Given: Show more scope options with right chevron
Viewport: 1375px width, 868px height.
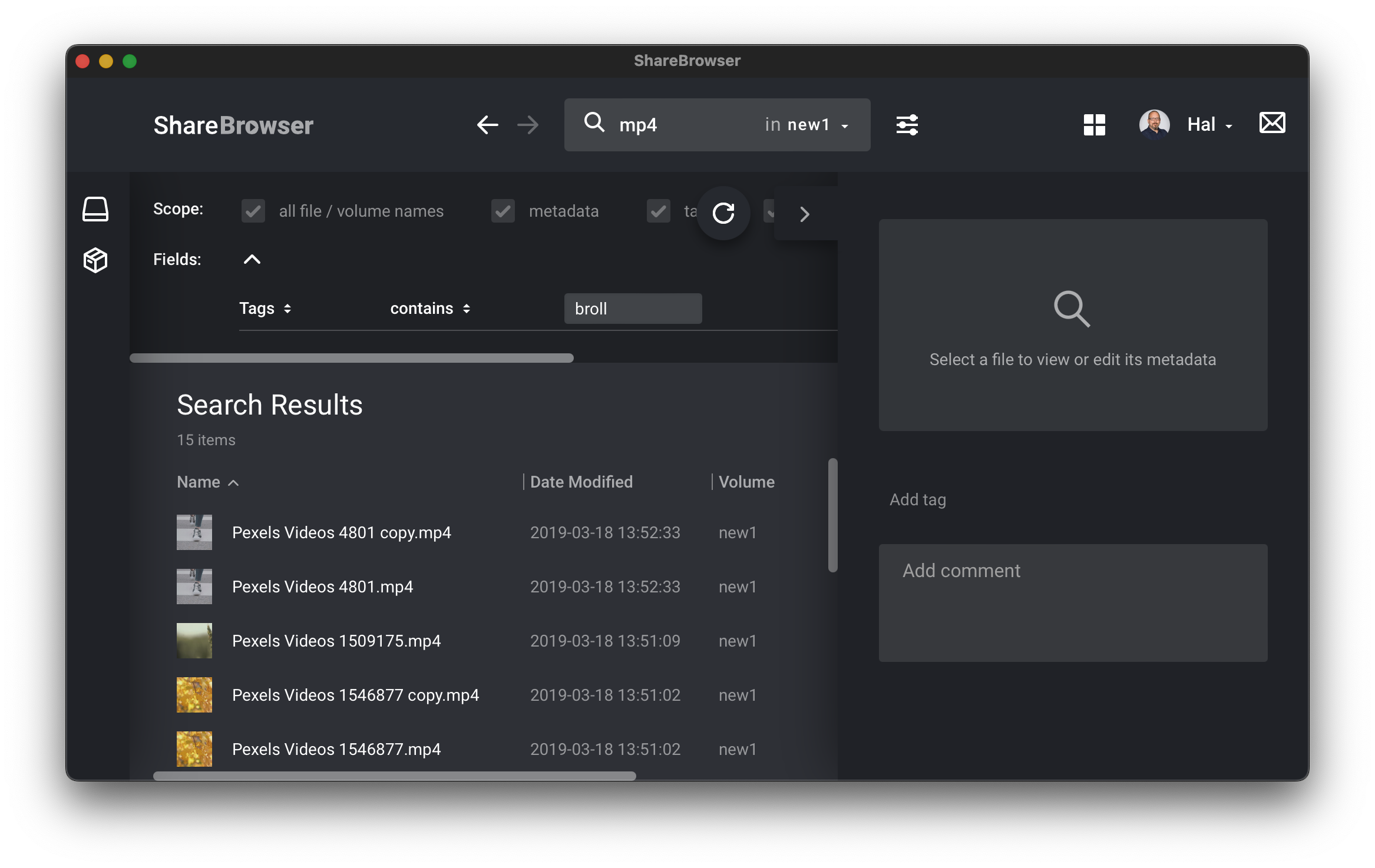Looking at the screenshot, I should click(805, 214).
